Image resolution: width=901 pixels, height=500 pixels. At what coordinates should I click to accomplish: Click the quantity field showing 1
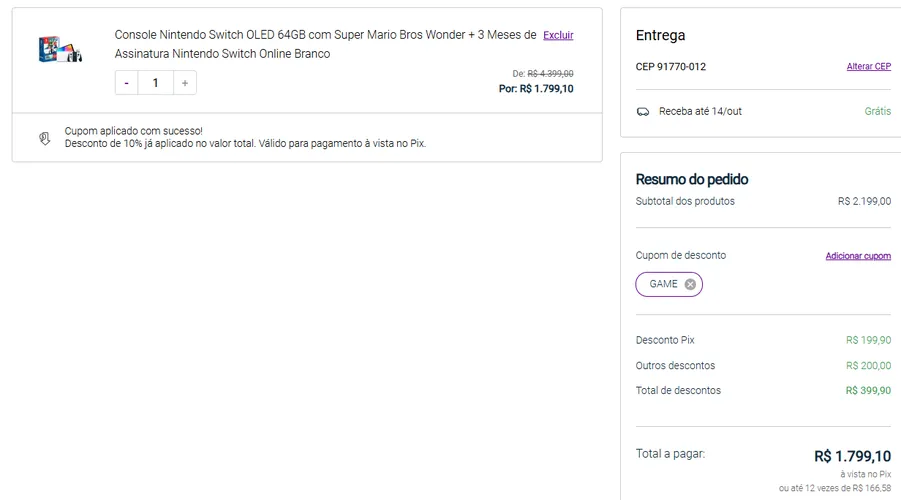tap(155, 83)
